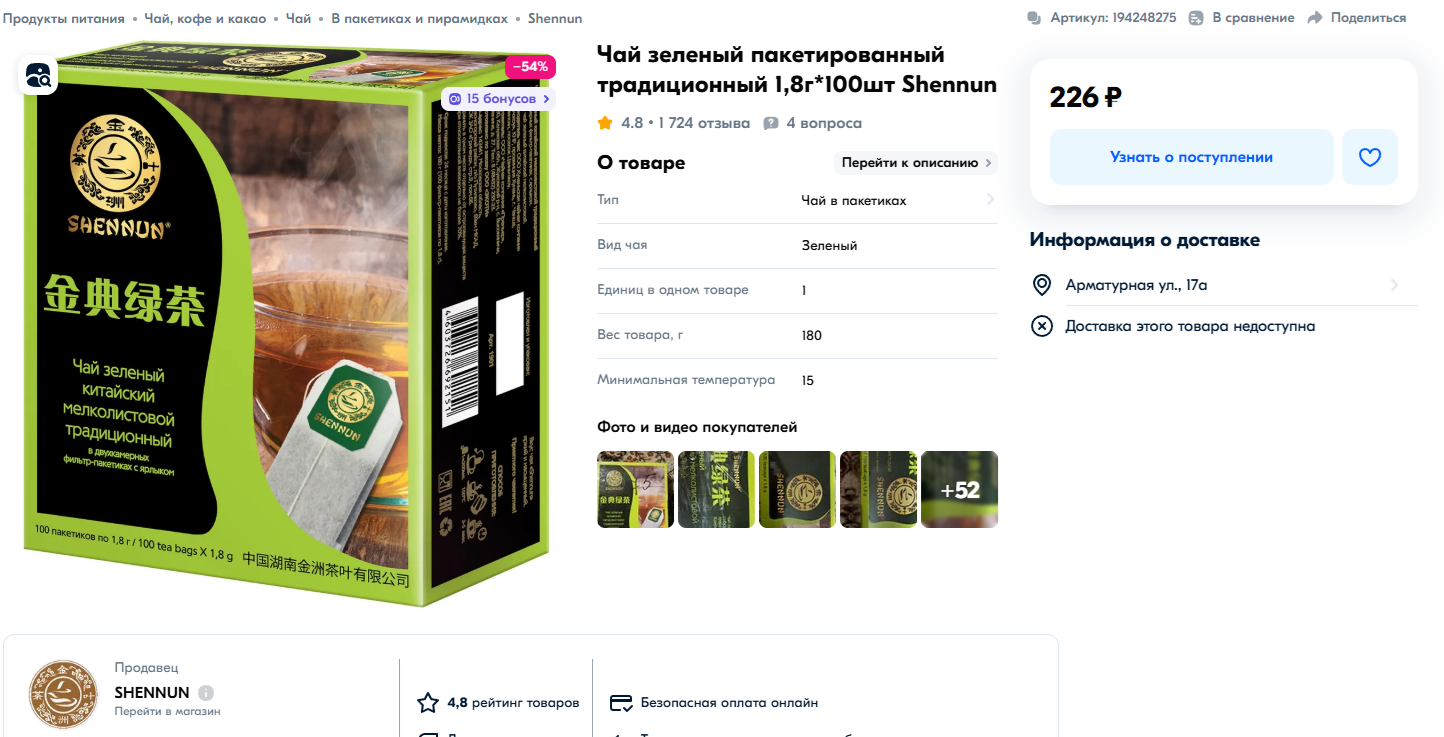
Task: Click the article number copy icon
Action: (x=1034, y=18)
